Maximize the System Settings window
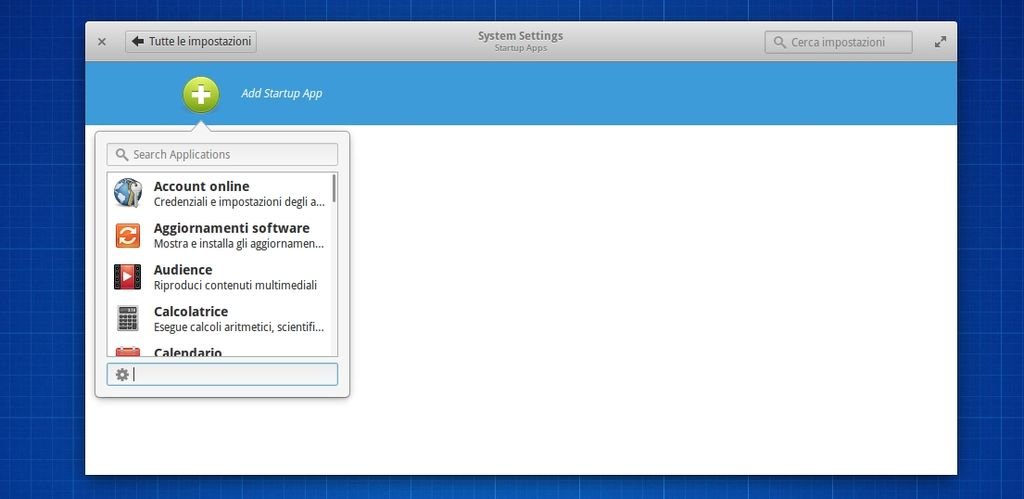1024x499 pixels. 940,42
